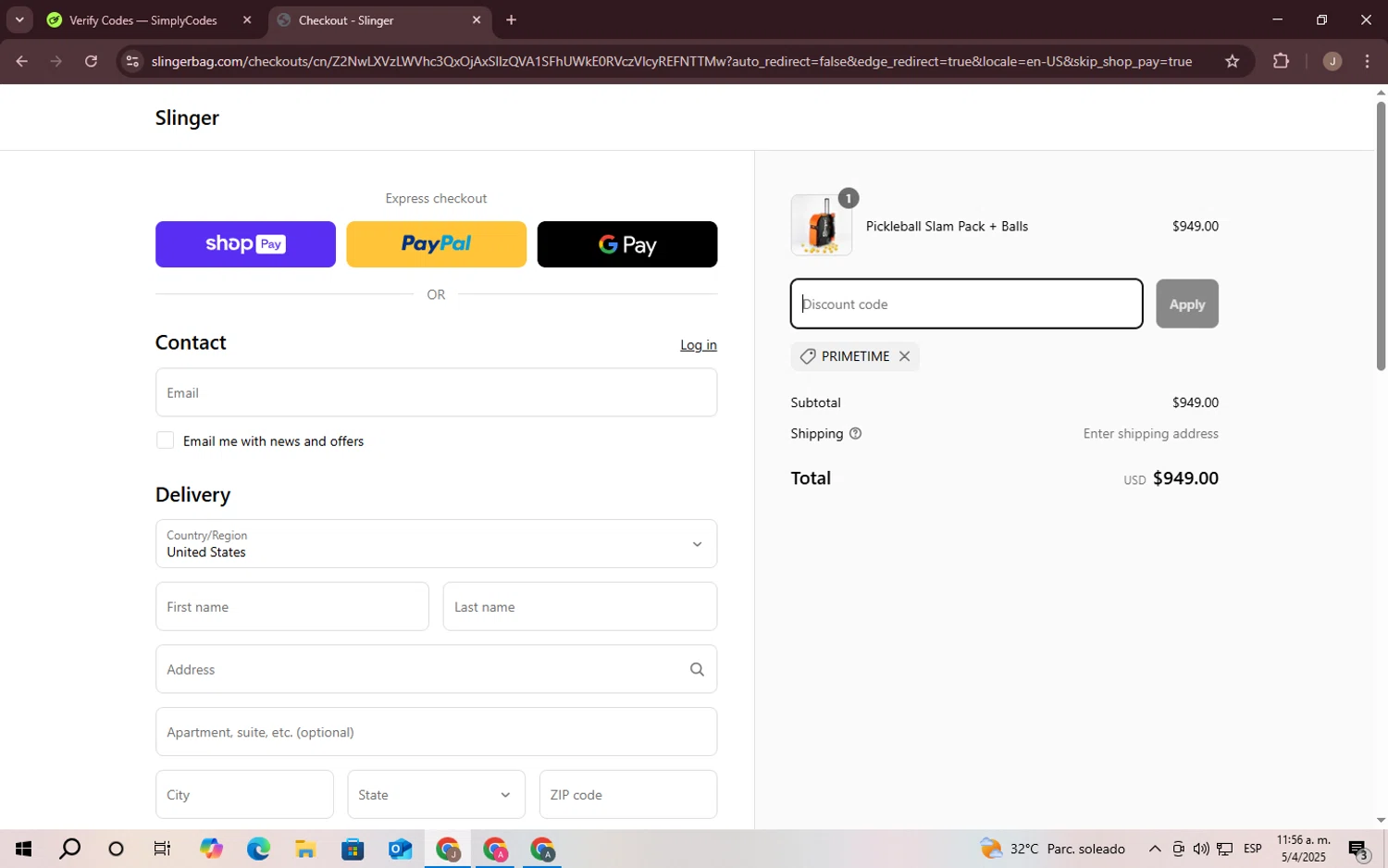Click the address search magnifier icon
Viewport: 1388px width, 868px height.
[x=697, y=669]
